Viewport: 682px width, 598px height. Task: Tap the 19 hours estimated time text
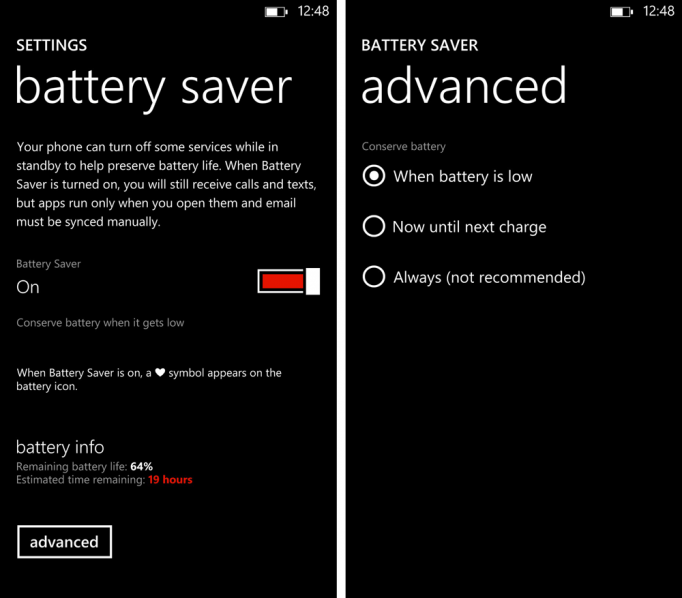[x=170, y=480]
